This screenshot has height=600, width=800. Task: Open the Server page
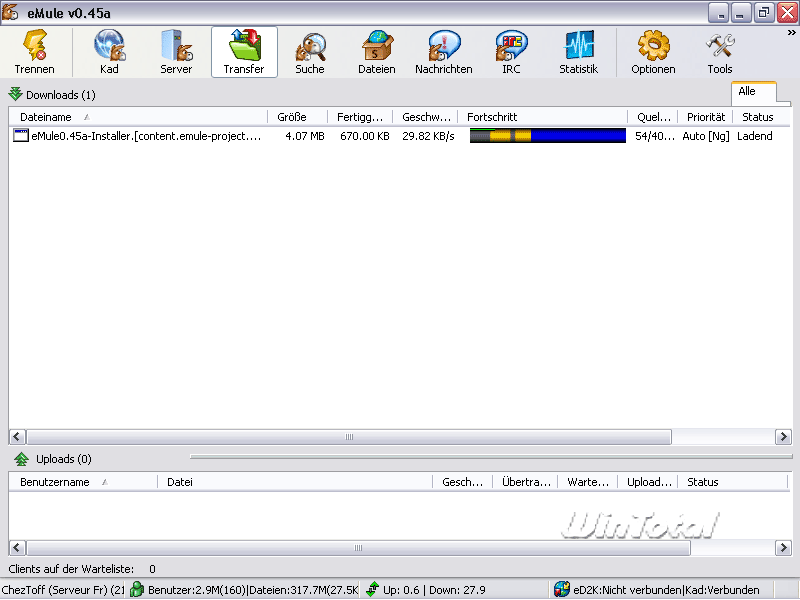pos(177,52)
